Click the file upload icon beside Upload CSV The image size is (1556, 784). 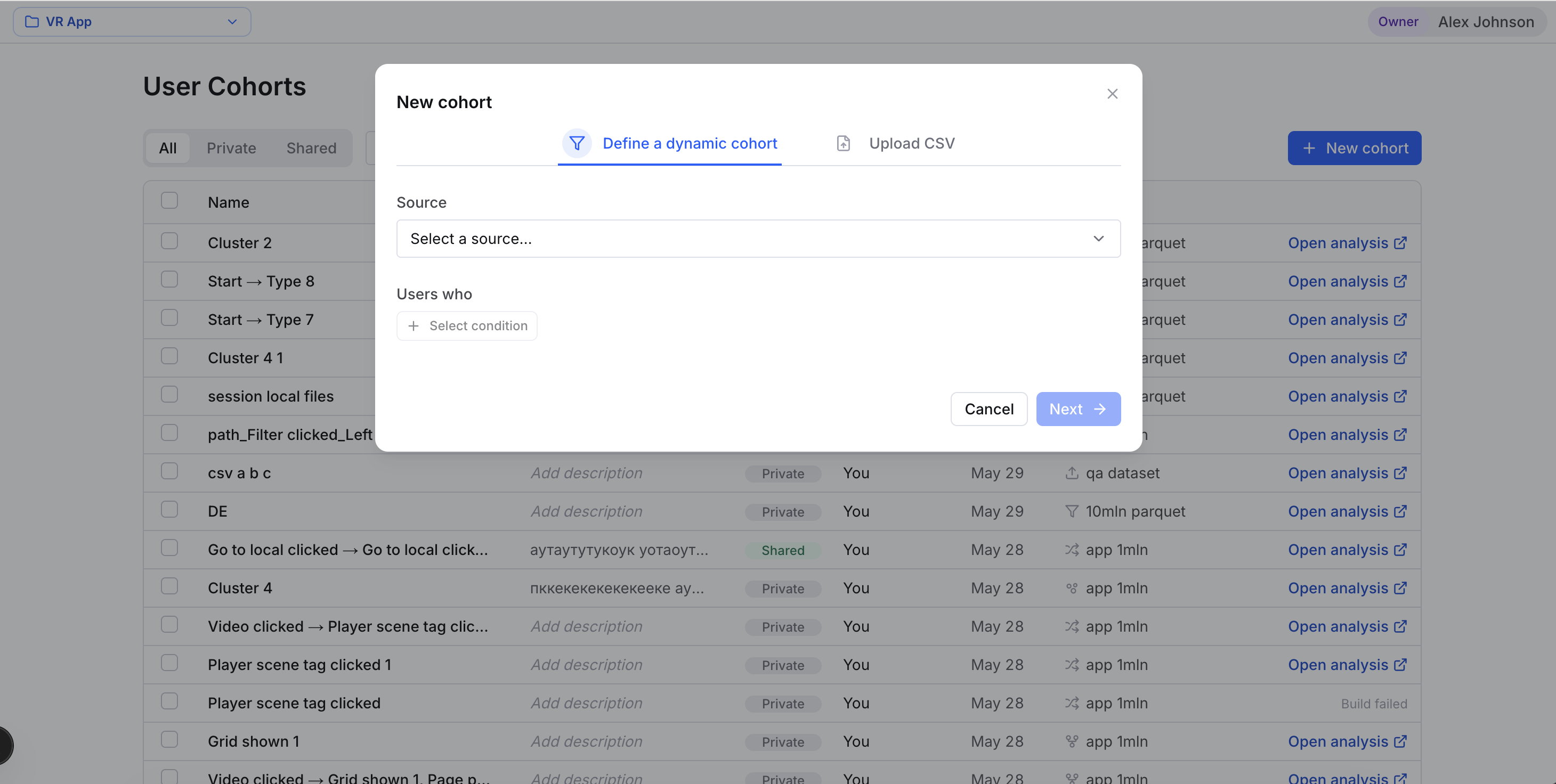pos(843,144)
